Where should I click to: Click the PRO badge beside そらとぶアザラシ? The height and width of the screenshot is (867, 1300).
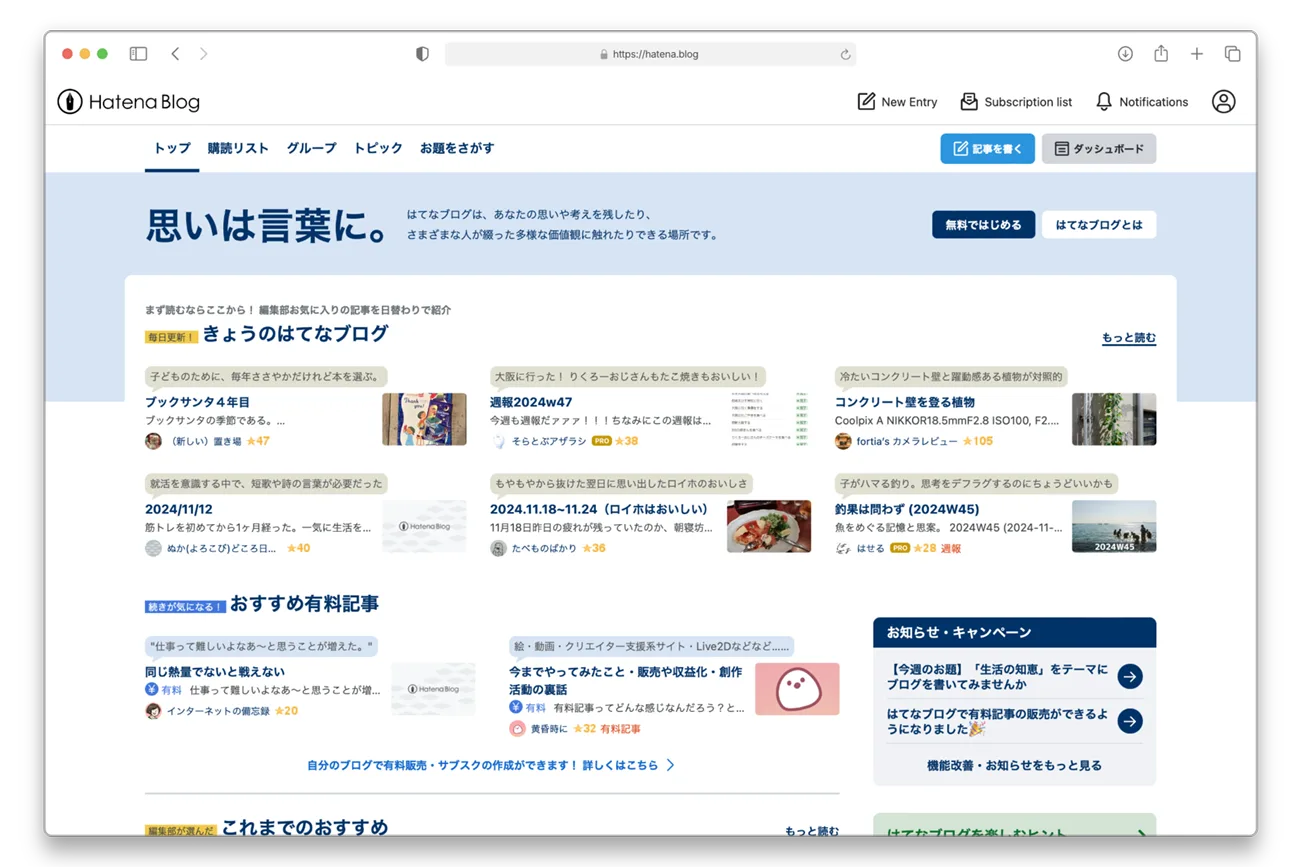click(x=600, y=439)
